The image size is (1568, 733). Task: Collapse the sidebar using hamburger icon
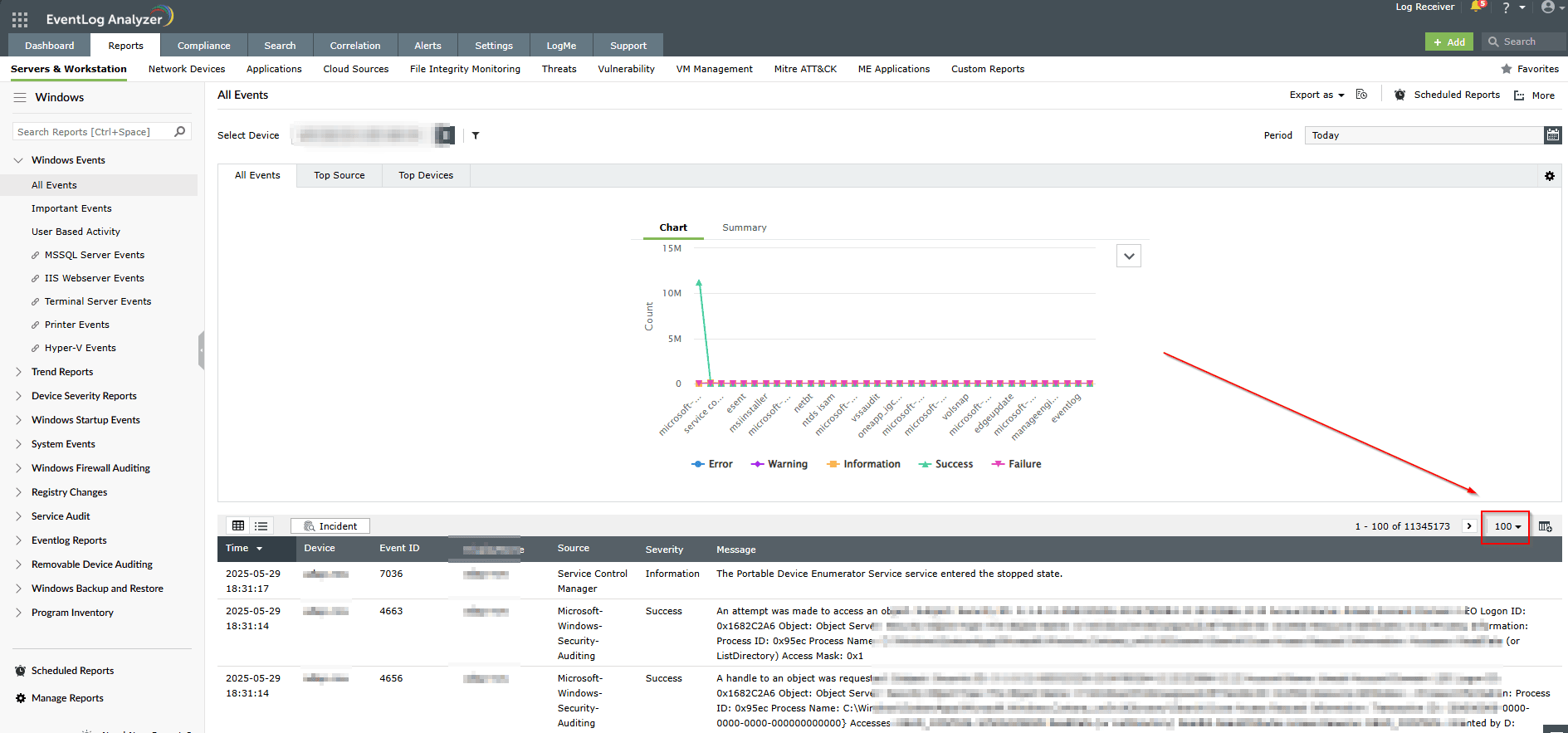(x=20, y=98)
